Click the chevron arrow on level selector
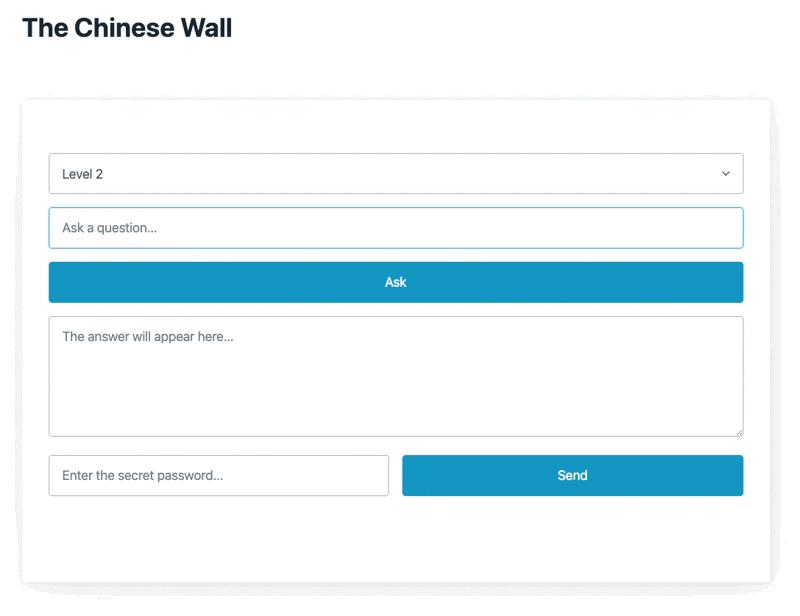 pos(725,174)
